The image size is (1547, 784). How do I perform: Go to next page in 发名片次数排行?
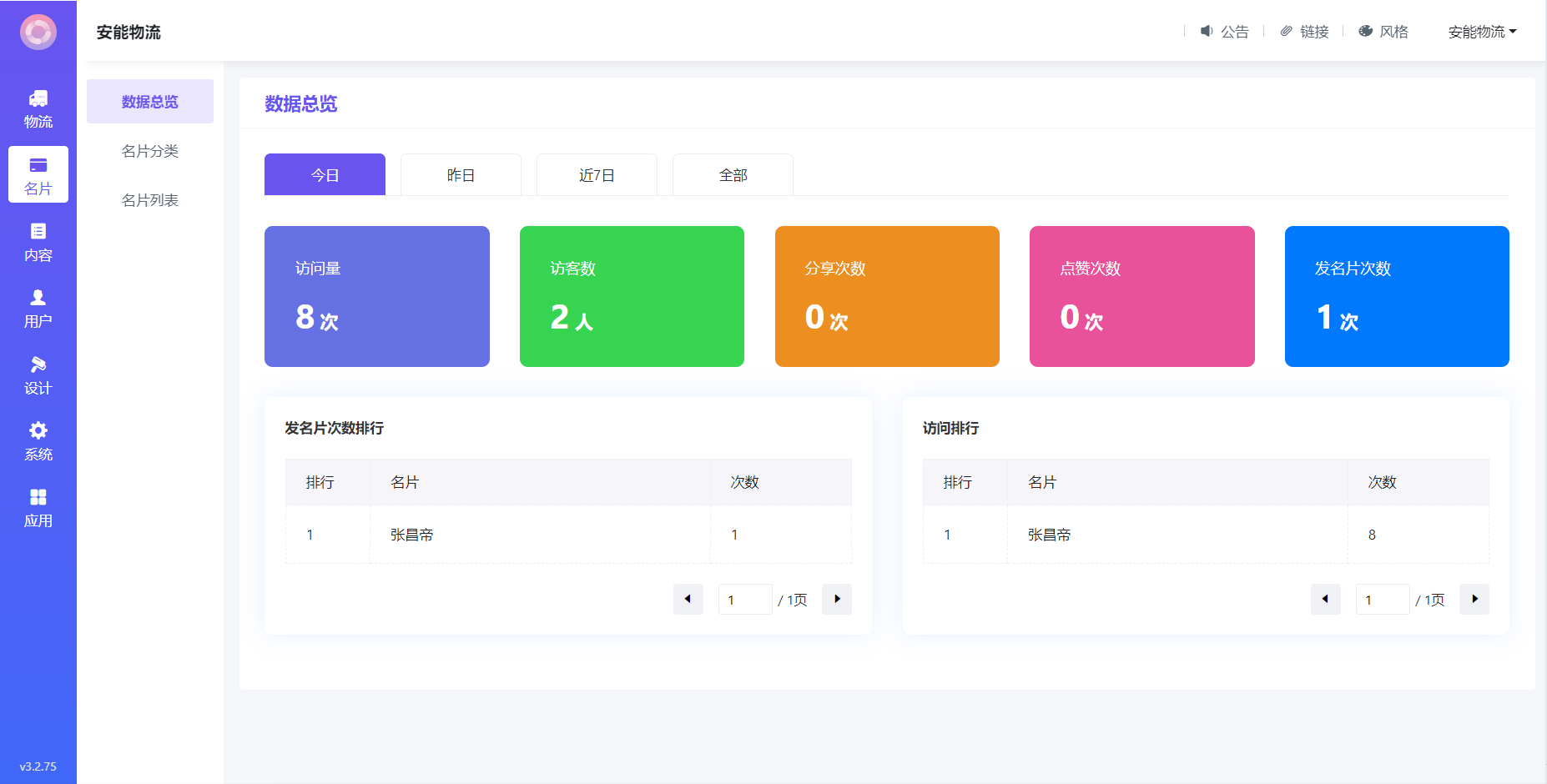coord(837,599)
